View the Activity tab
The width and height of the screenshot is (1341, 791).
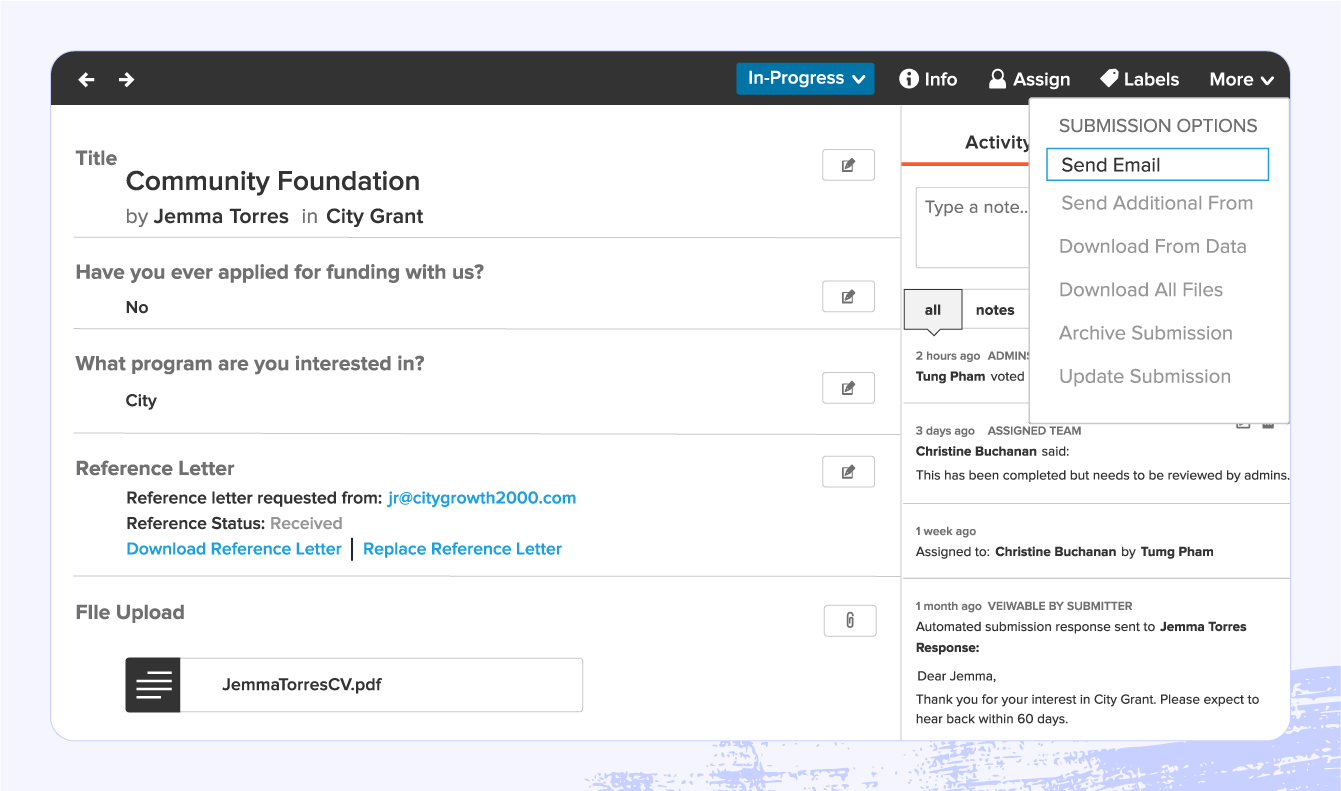tap(997, 142)
